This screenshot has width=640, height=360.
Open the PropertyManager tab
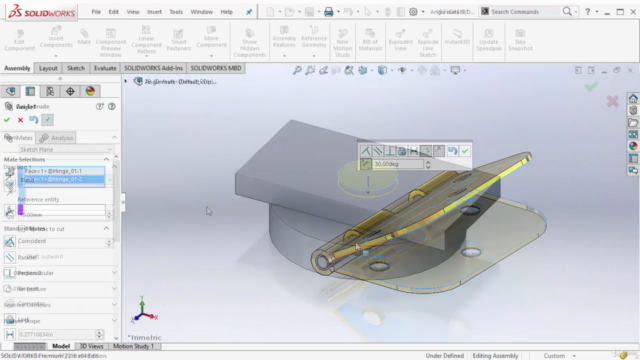[30, 91]
